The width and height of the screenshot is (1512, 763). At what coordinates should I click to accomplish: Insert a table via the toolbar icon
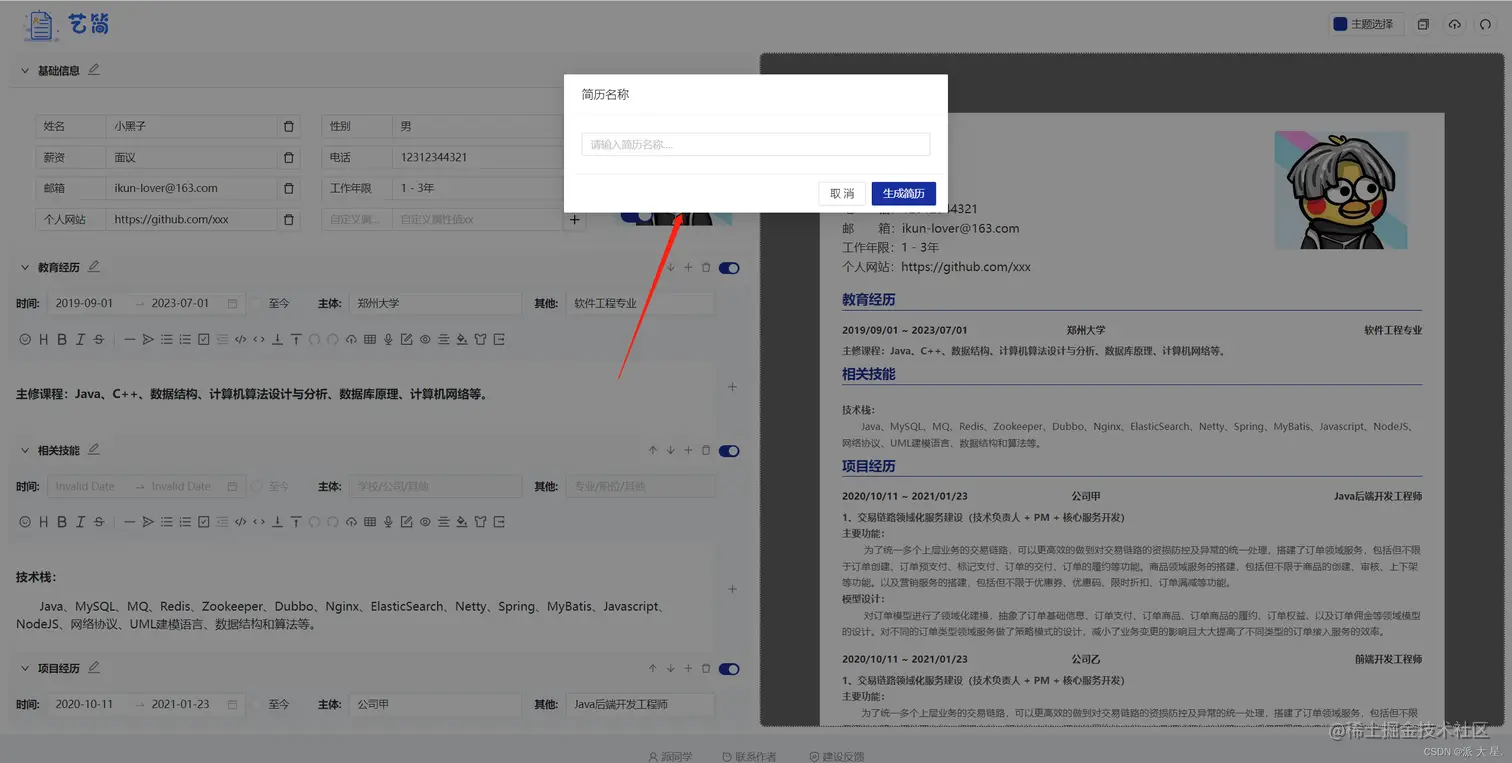click(370, 339)
